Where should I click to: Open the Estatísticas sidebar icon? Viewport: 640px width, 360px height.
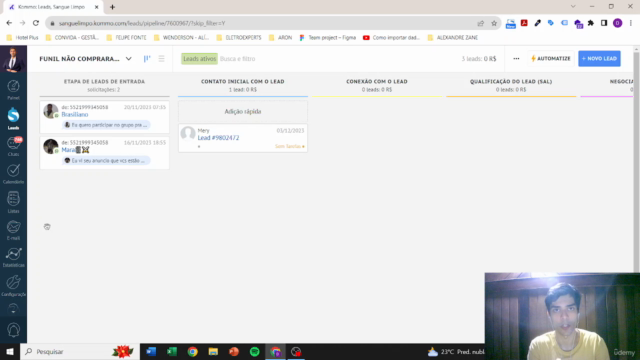point(13,258)
